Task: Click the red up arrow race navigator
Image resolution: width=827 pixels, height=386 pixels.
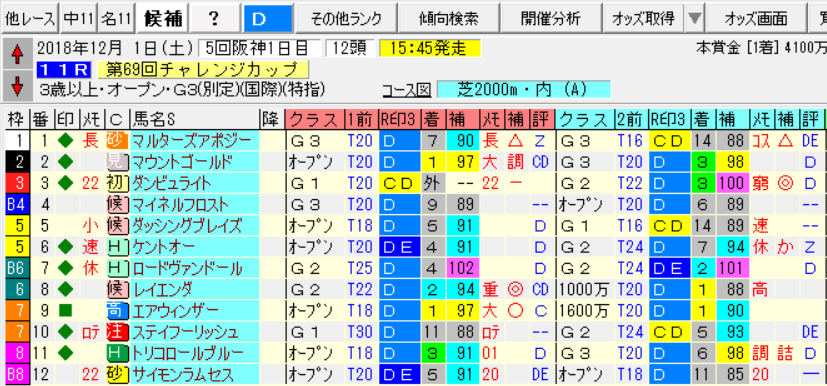Action: tap(18, 54)
